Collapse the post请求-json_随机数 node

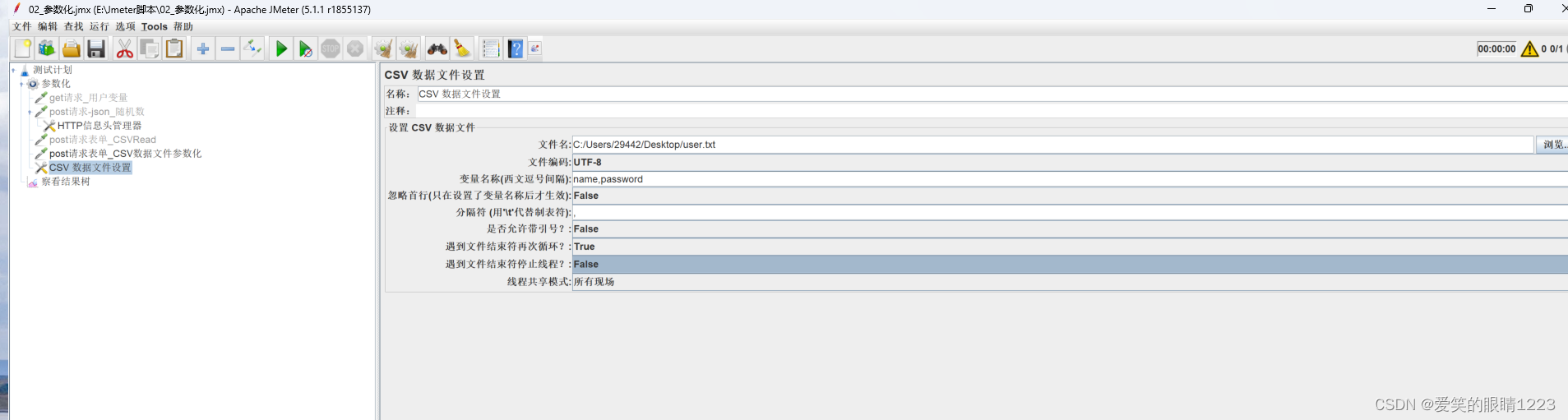point(30,112)
